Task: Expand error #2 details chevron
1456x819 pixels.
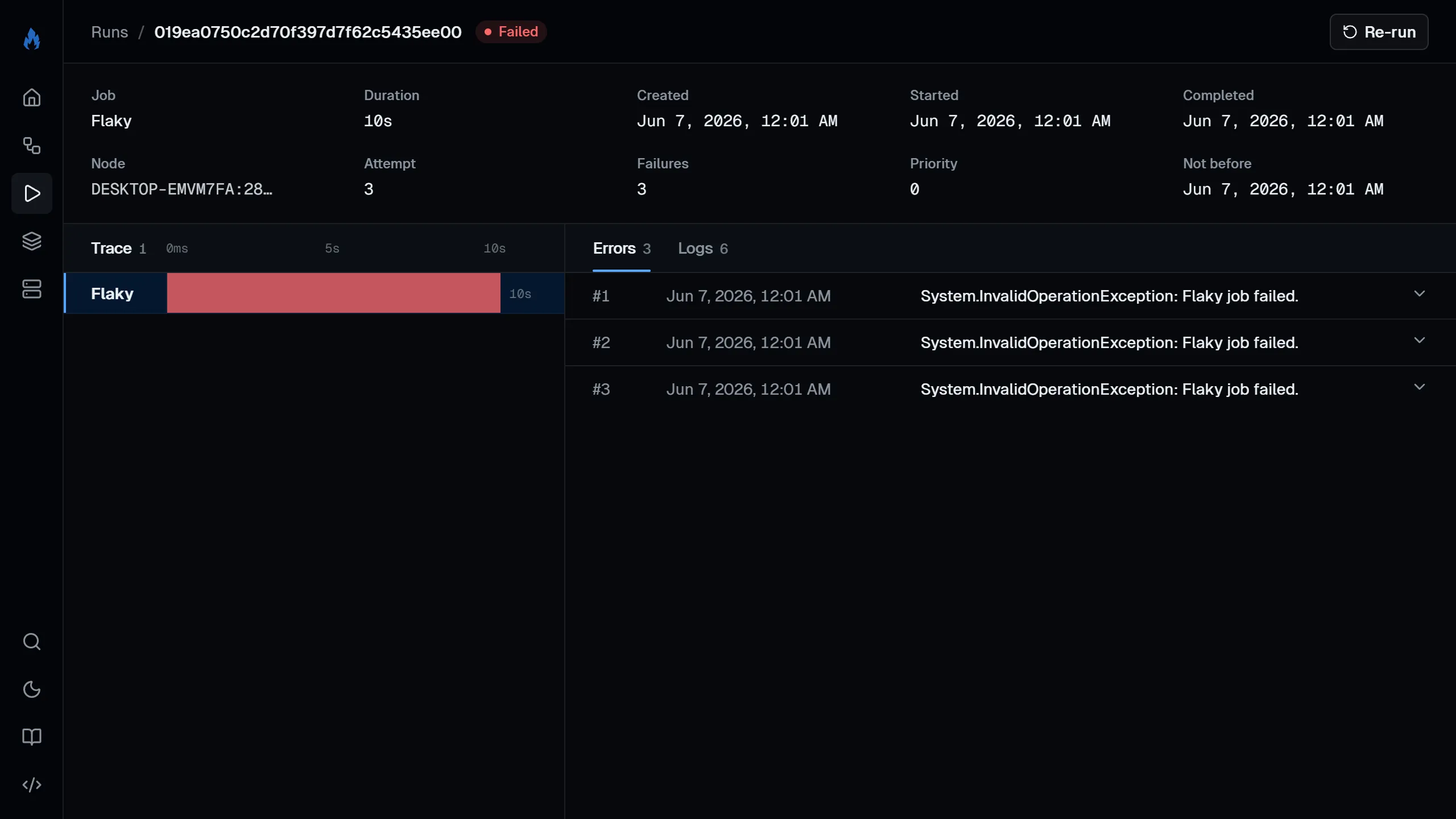Action: (x=1420, y=340)
